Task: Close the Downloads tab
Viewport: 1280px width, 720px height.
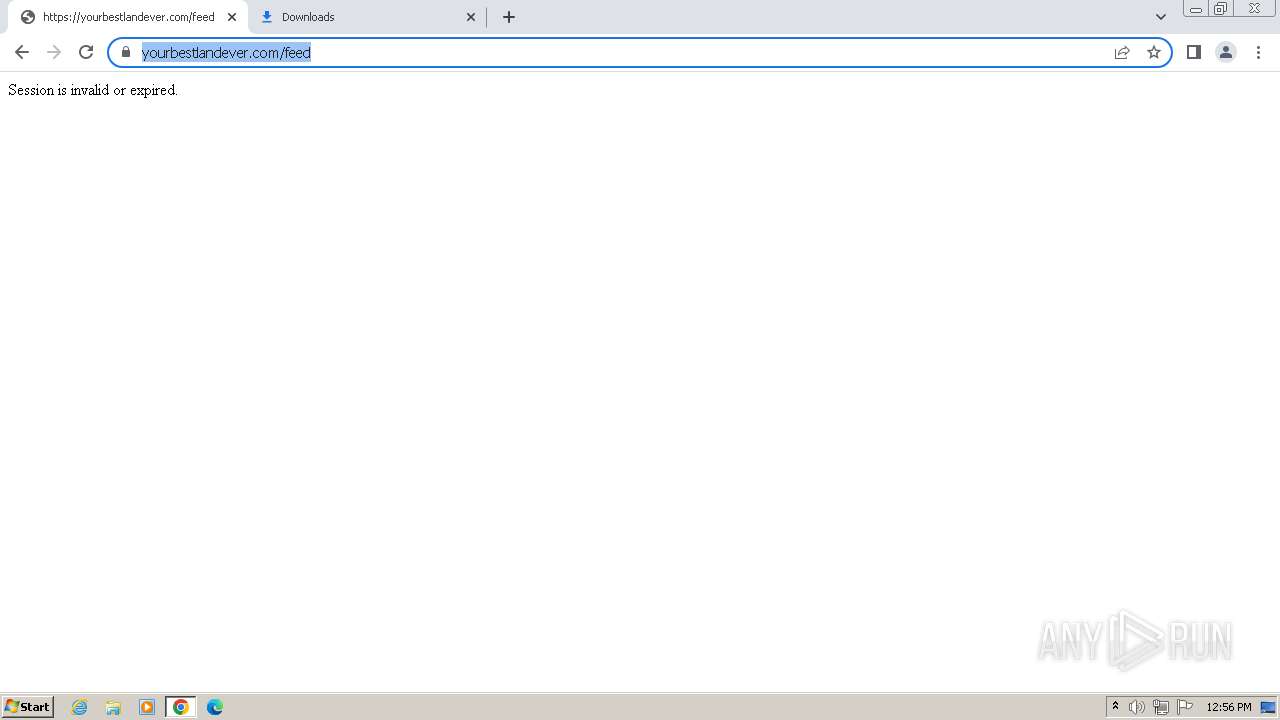Action: tap(471, 17)
